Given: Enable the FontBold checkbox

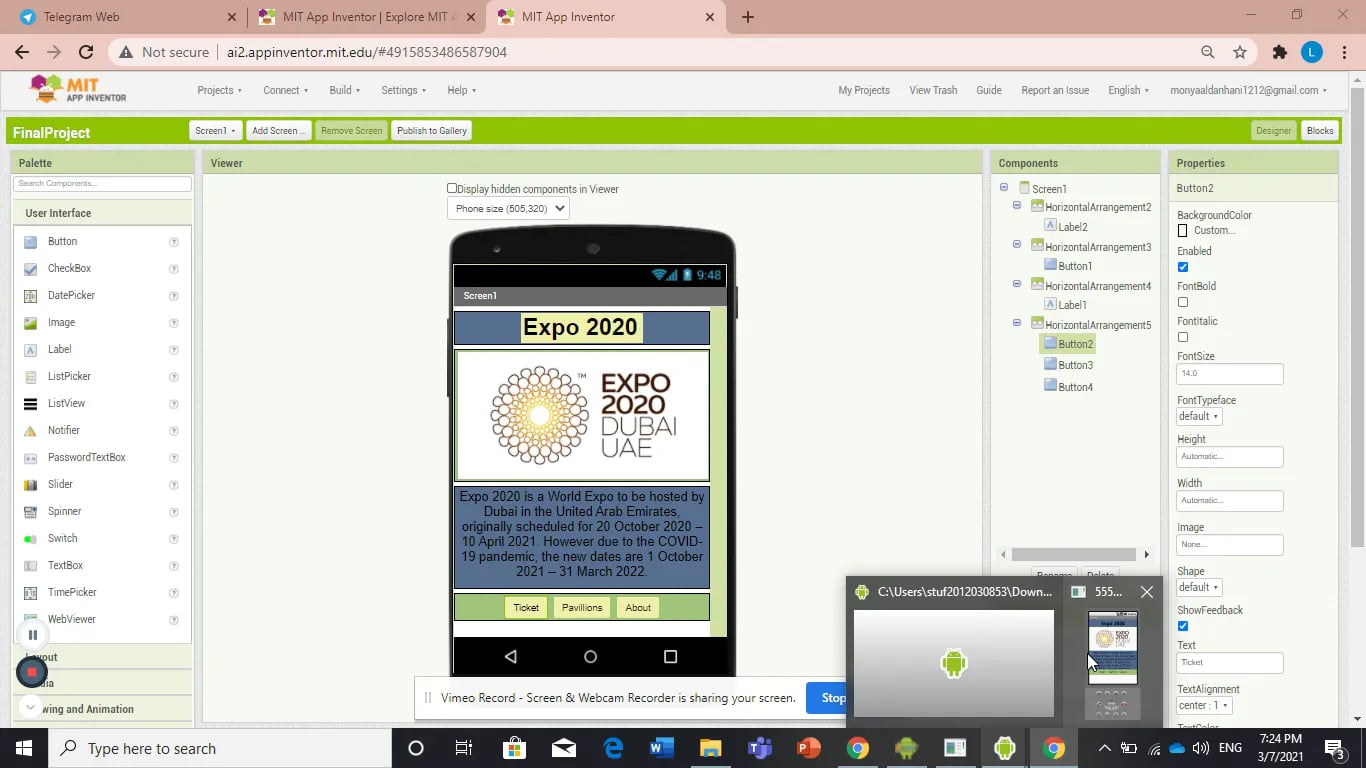Looking at the screenshot, I should (1183, 302).
